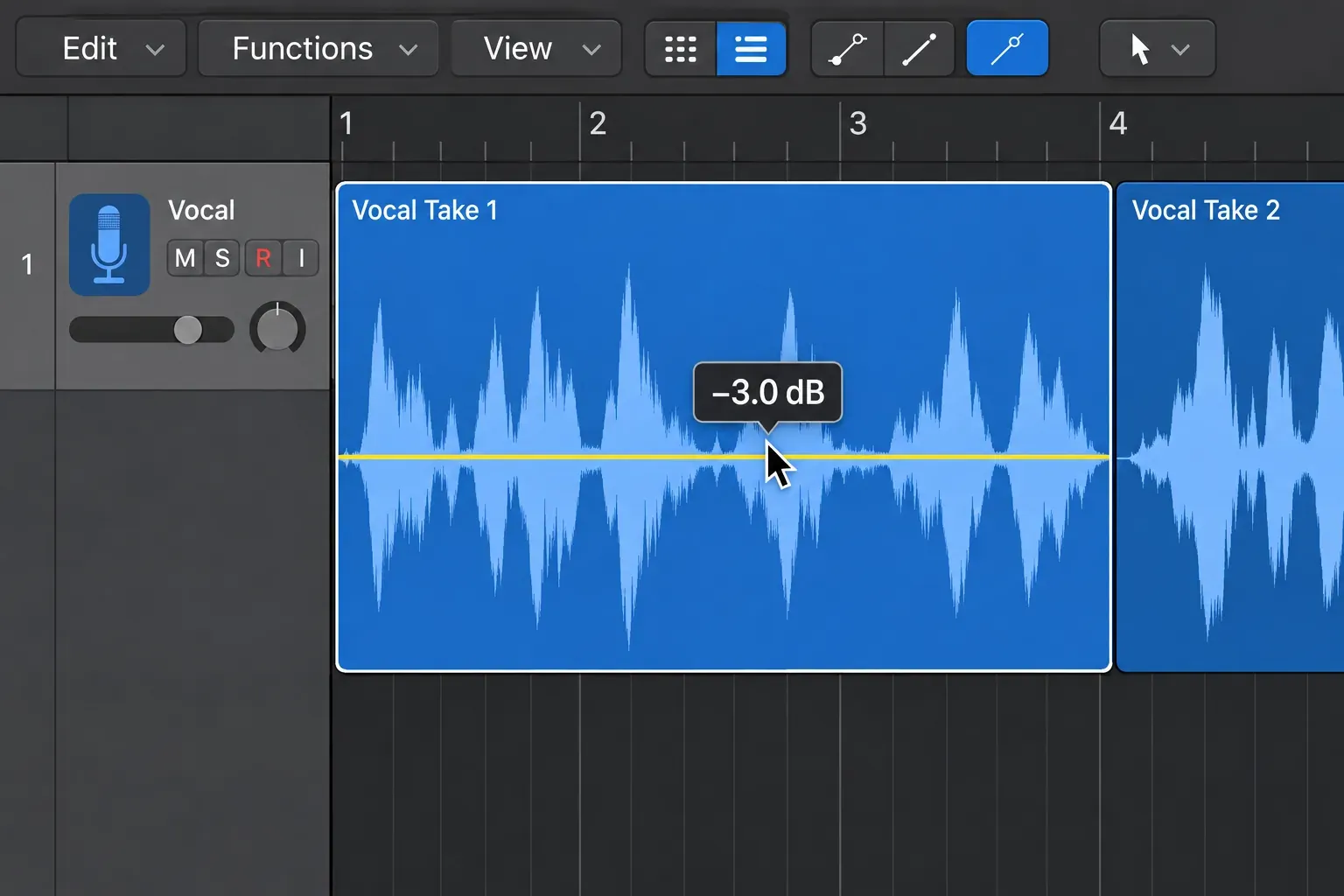
Task: Select the automation curve tool icon
Action: click(x=848, y=48)
